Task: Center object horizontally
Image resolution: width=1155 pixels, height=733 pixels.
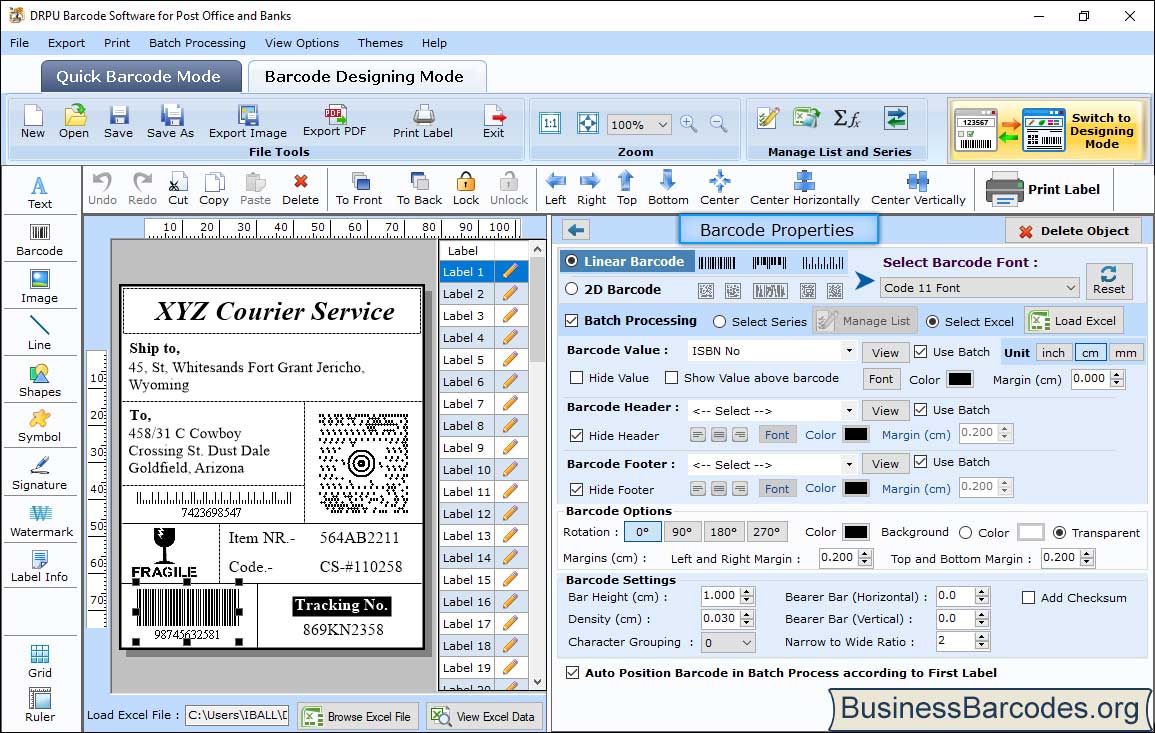Action: pyautogui.click(x=804, y=189)
